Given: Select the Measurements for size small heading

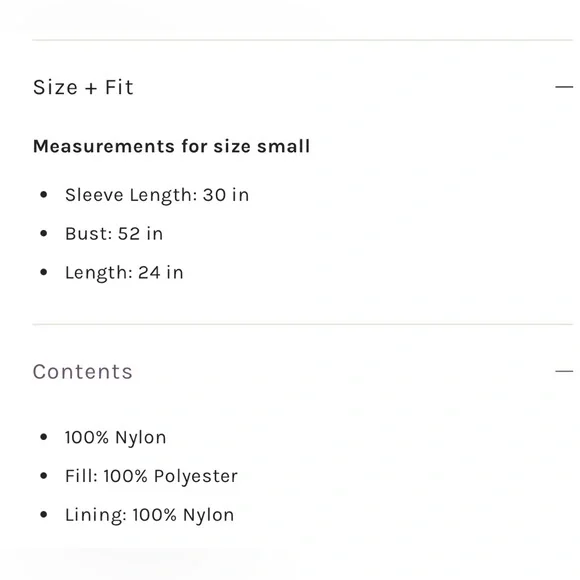Looking at the screenshot, I should click(172, 146).
